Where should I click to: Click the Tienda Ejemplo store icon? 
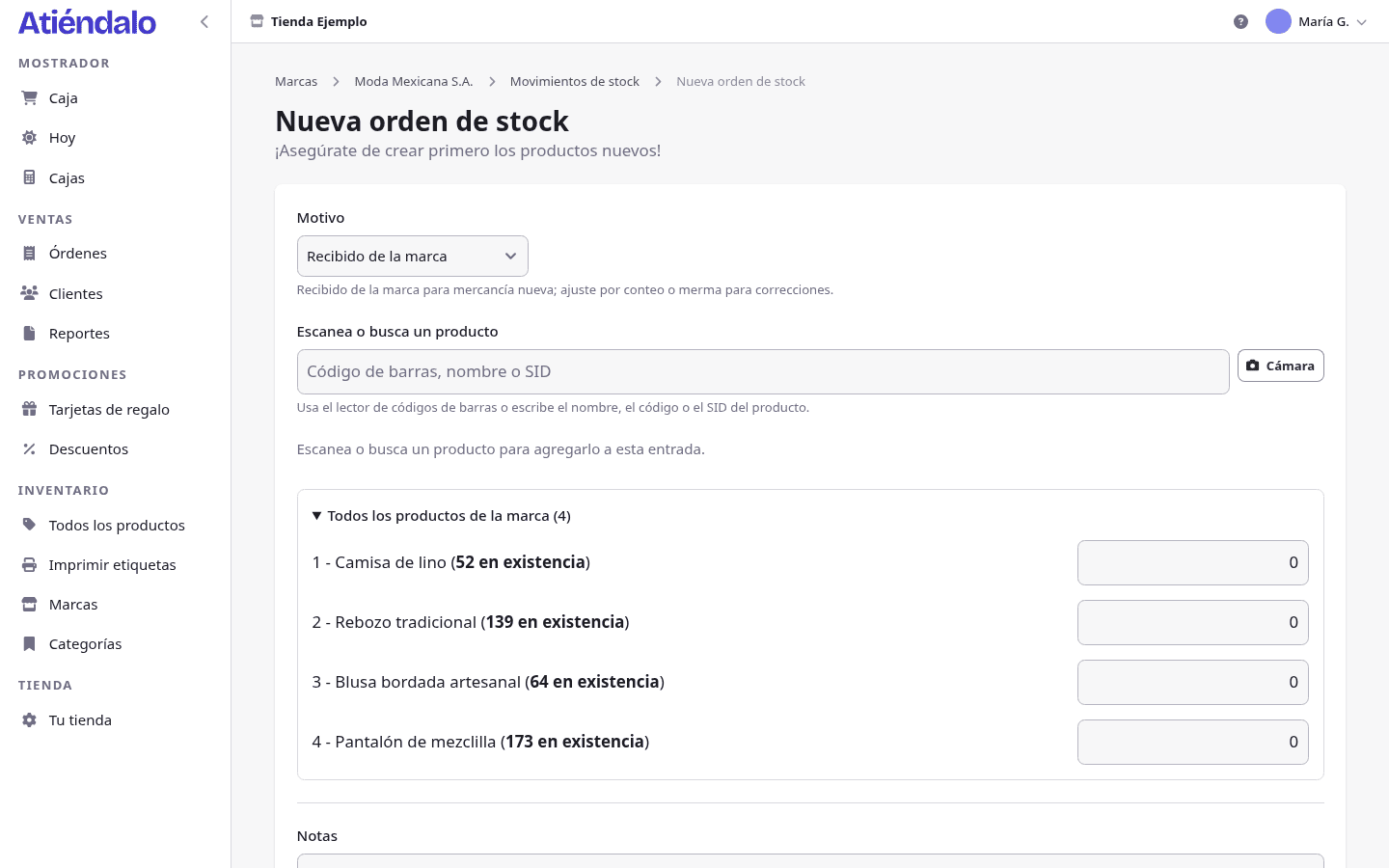pyautogui.click(x=257, y=21)
